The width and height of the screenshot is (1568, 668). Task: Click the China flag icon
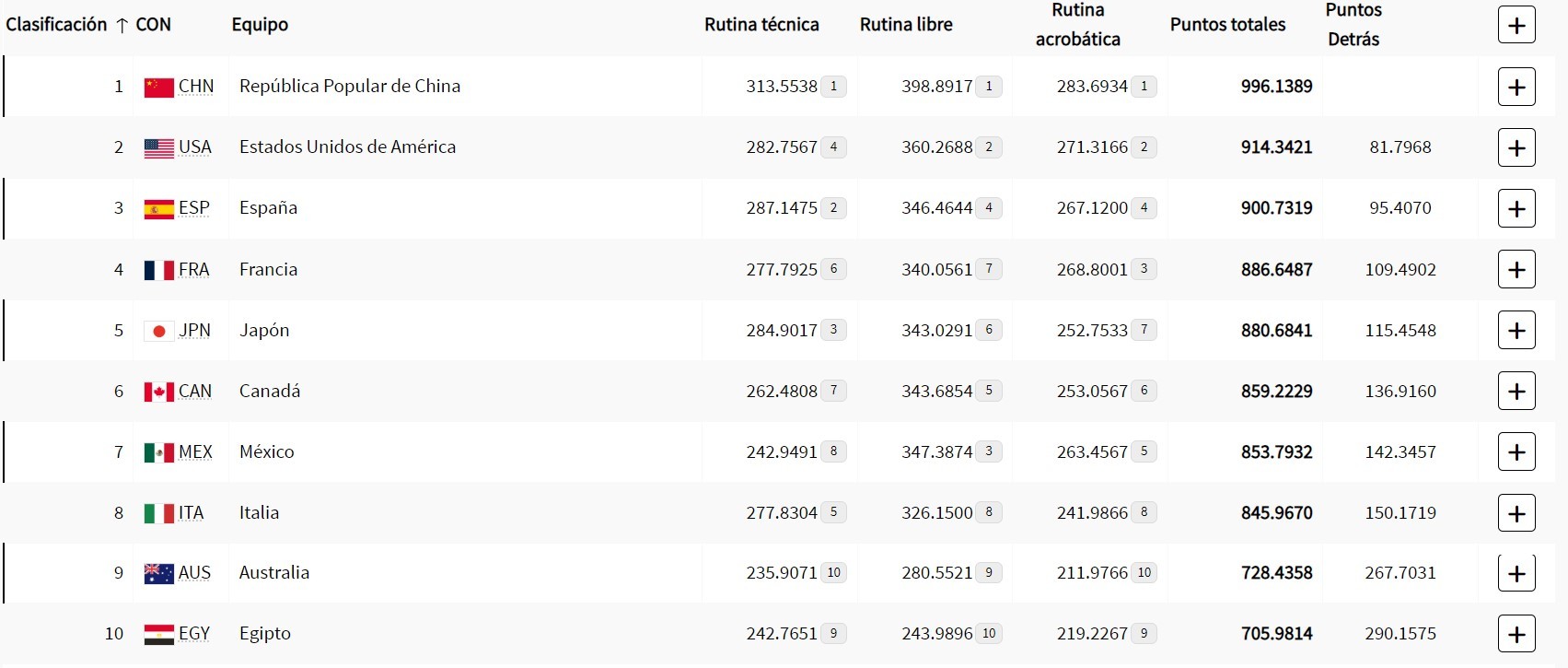158,87
